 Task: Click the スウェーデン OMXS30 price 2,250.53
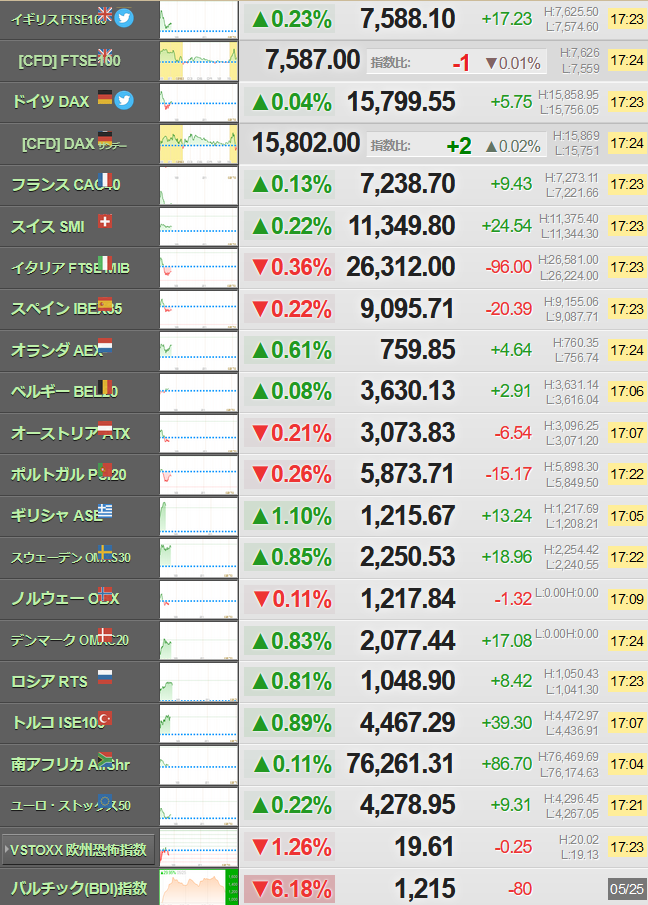tap(407, 557)
